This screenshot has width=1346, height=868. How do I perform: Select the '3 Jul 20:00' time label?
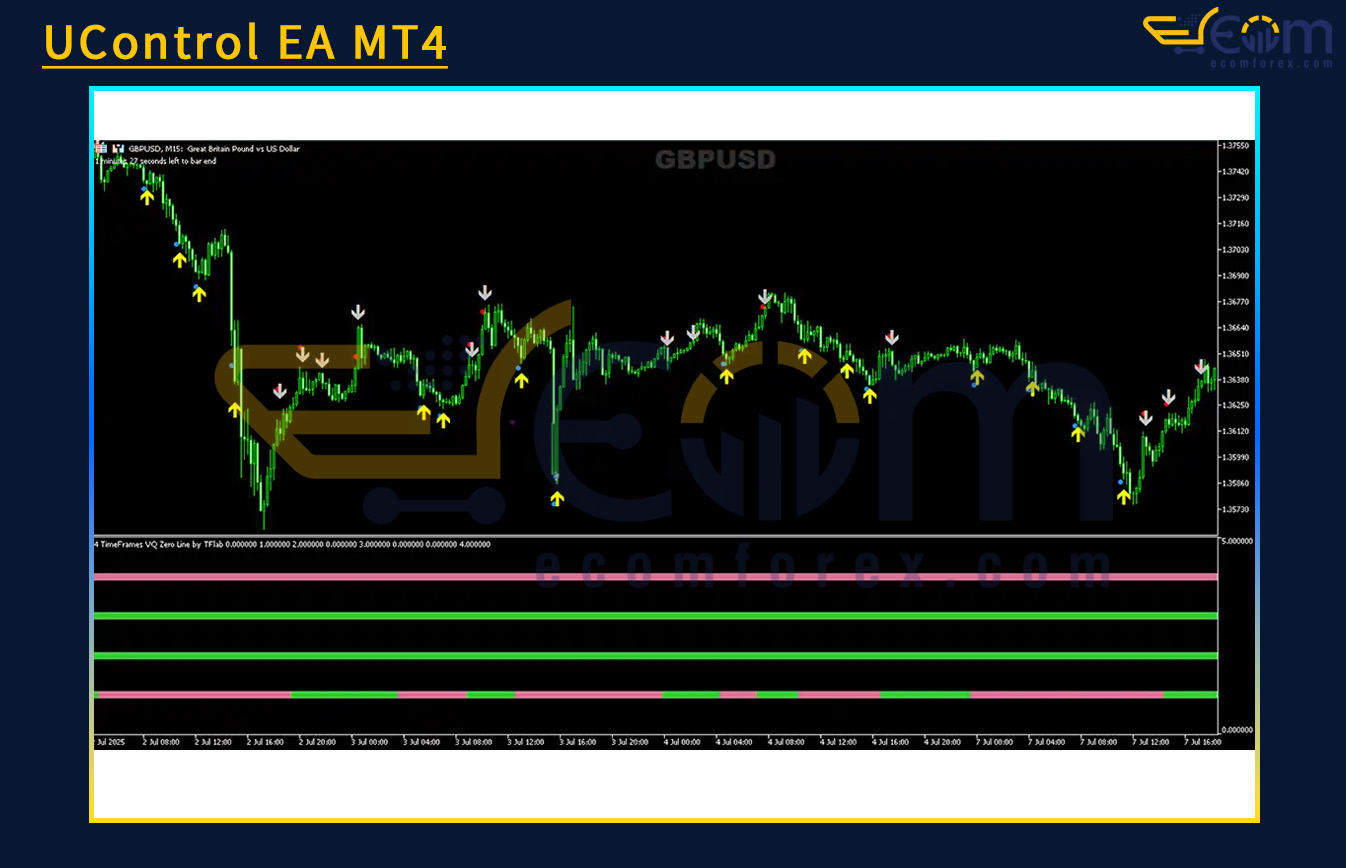coord(629,742)
